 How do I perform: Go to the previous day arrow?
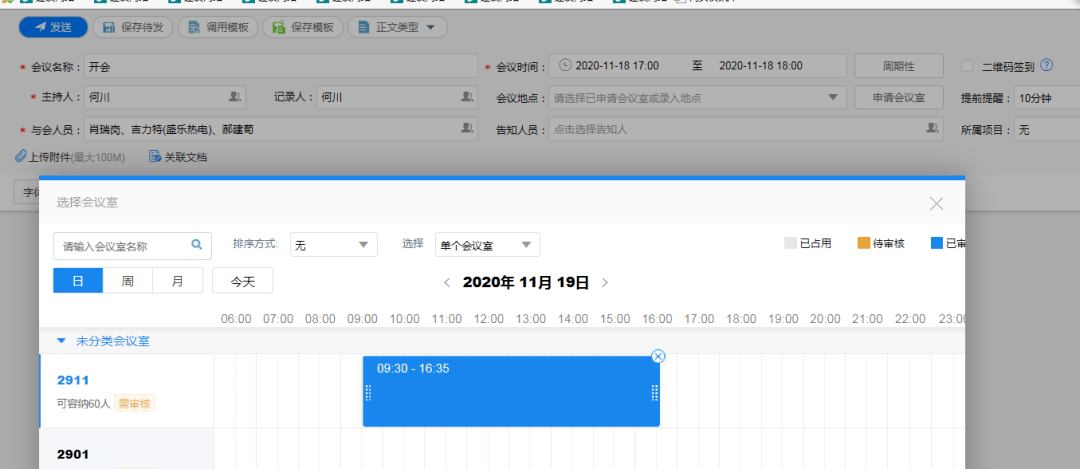tap(447, 283)
